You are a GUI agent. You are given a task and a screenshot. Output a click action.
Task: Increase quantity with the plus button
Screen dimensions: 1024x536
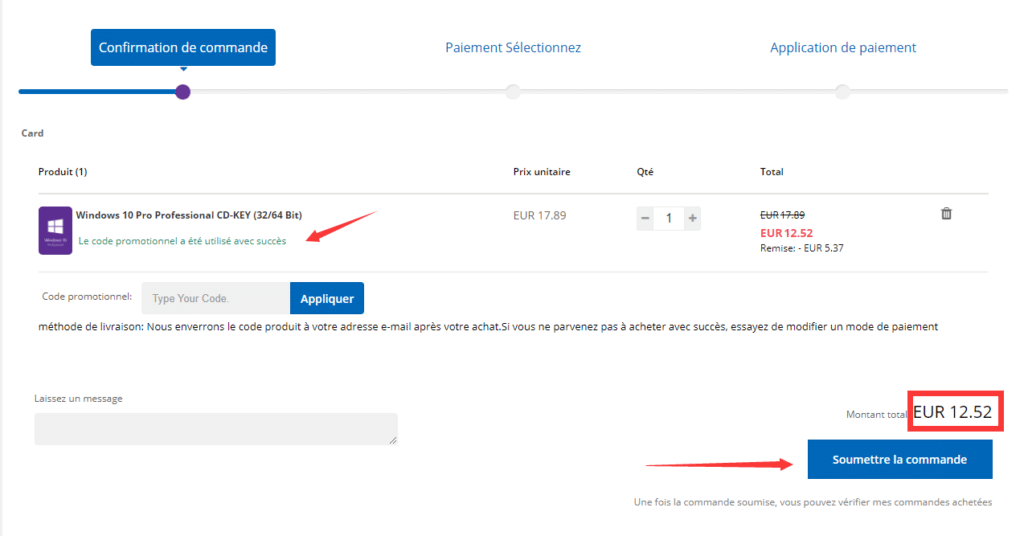(x=692, y=218)
